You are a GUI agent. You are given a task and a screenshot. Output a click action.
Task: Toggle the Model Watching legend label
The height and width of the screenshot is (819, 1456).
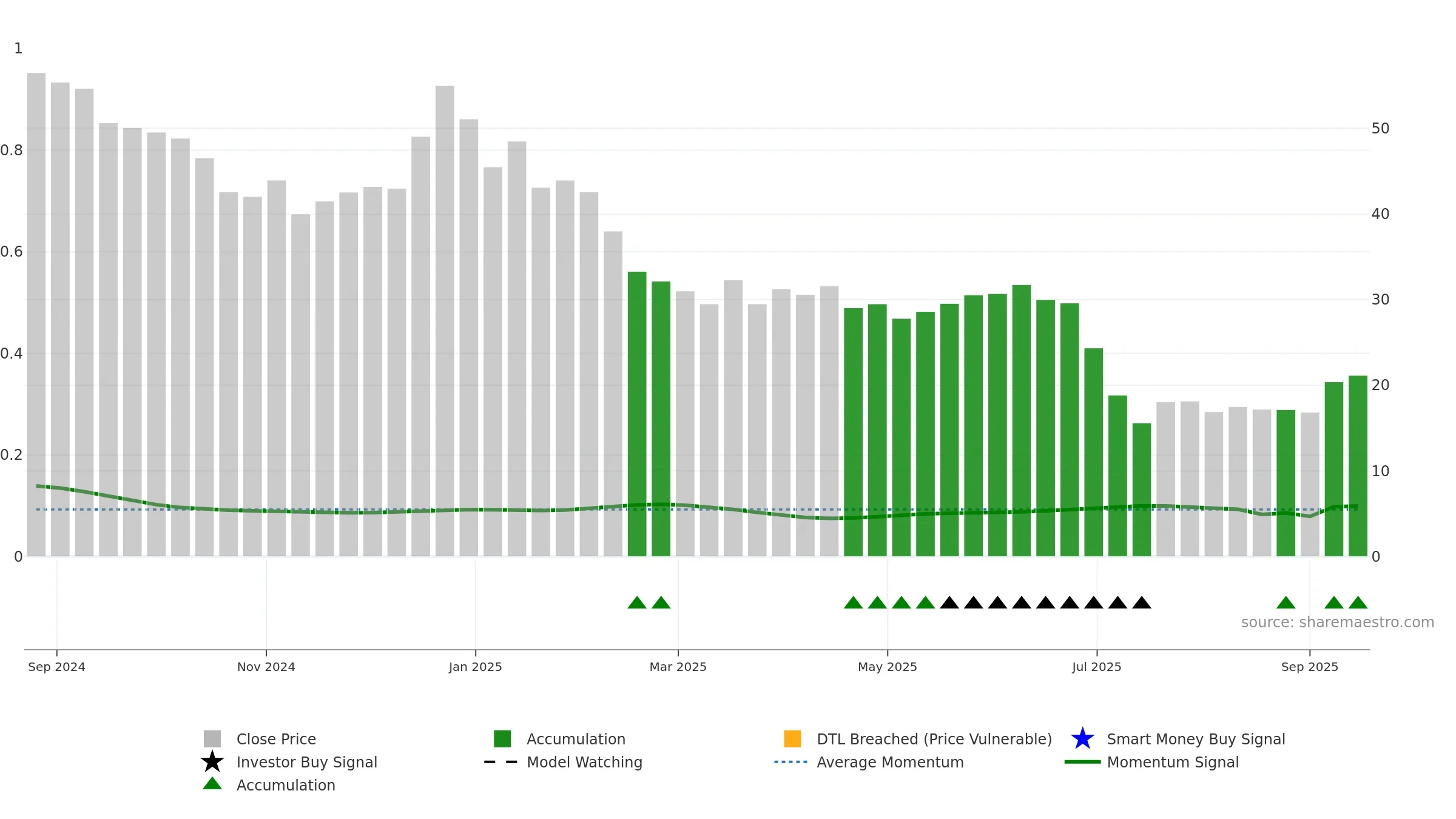pyautogui.click(x=584, y=762)
